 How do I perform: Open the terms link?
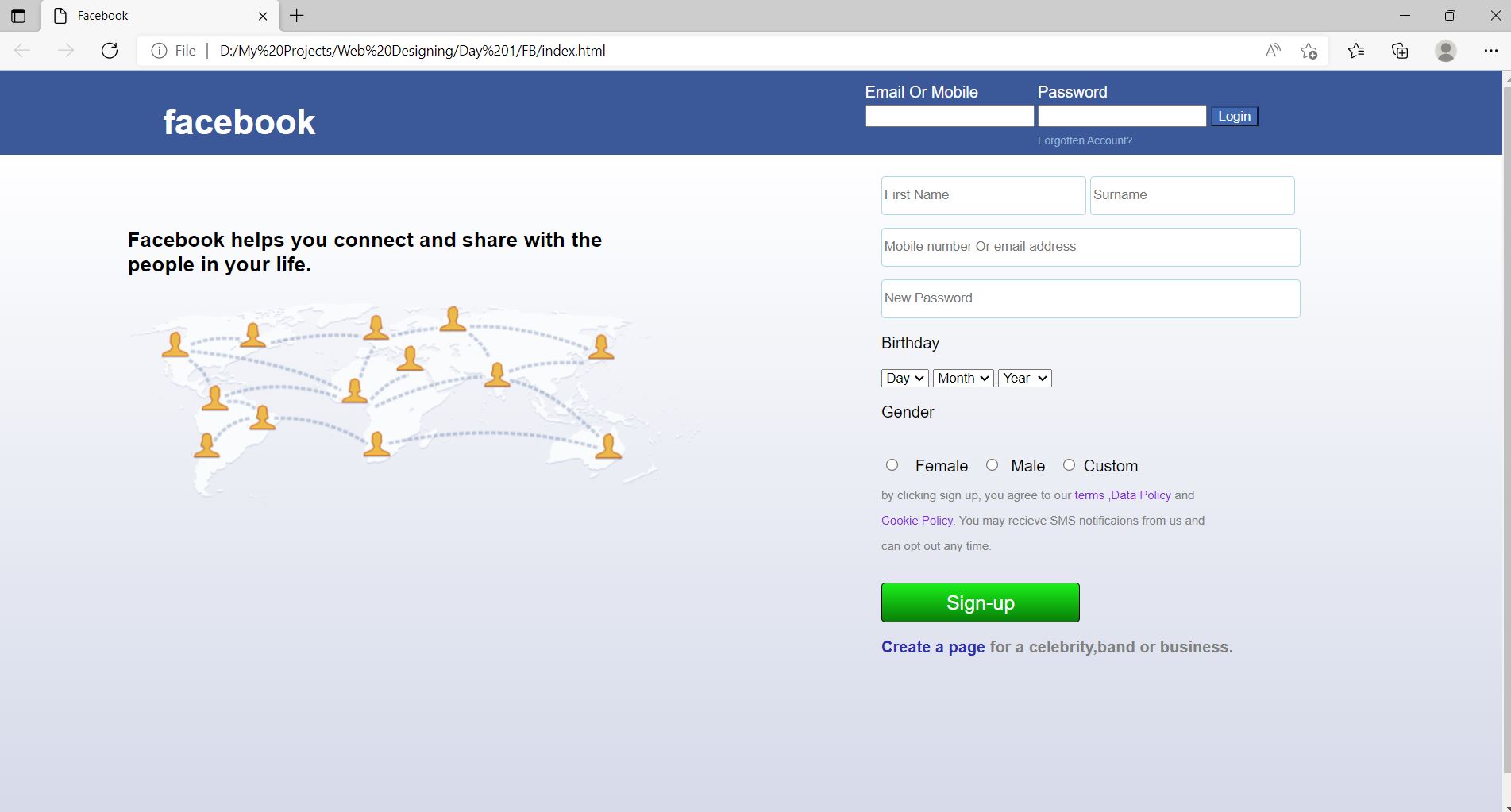[1089, 495]
